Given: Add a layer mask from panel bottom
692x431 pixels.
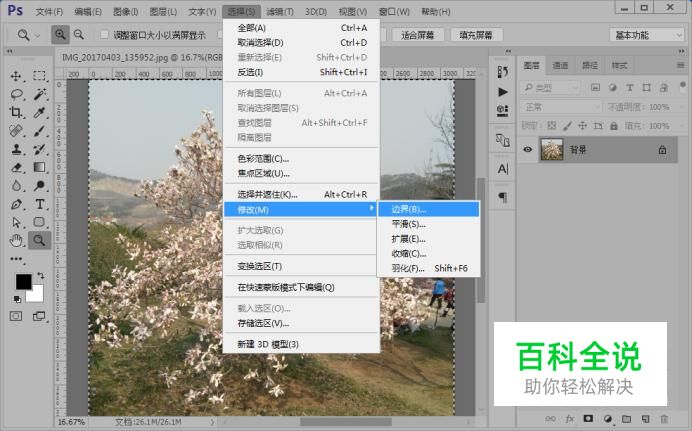Looking at the screenshot, I should [x=588, y=418].
